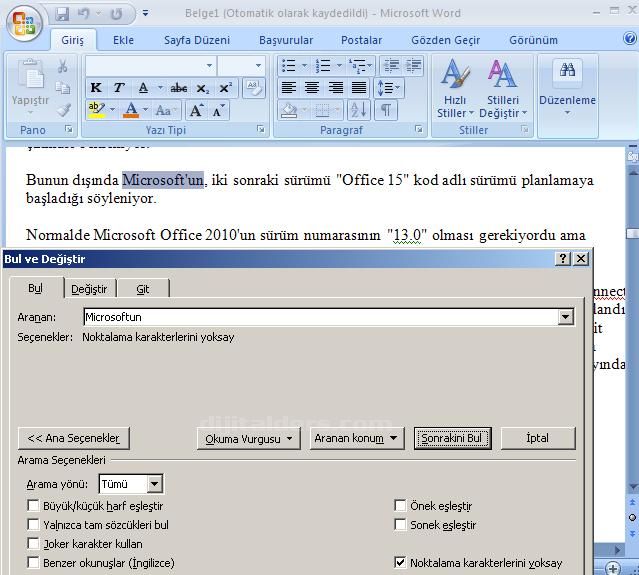Click the Italic (T) formatting icon

[x=119, y=88]
